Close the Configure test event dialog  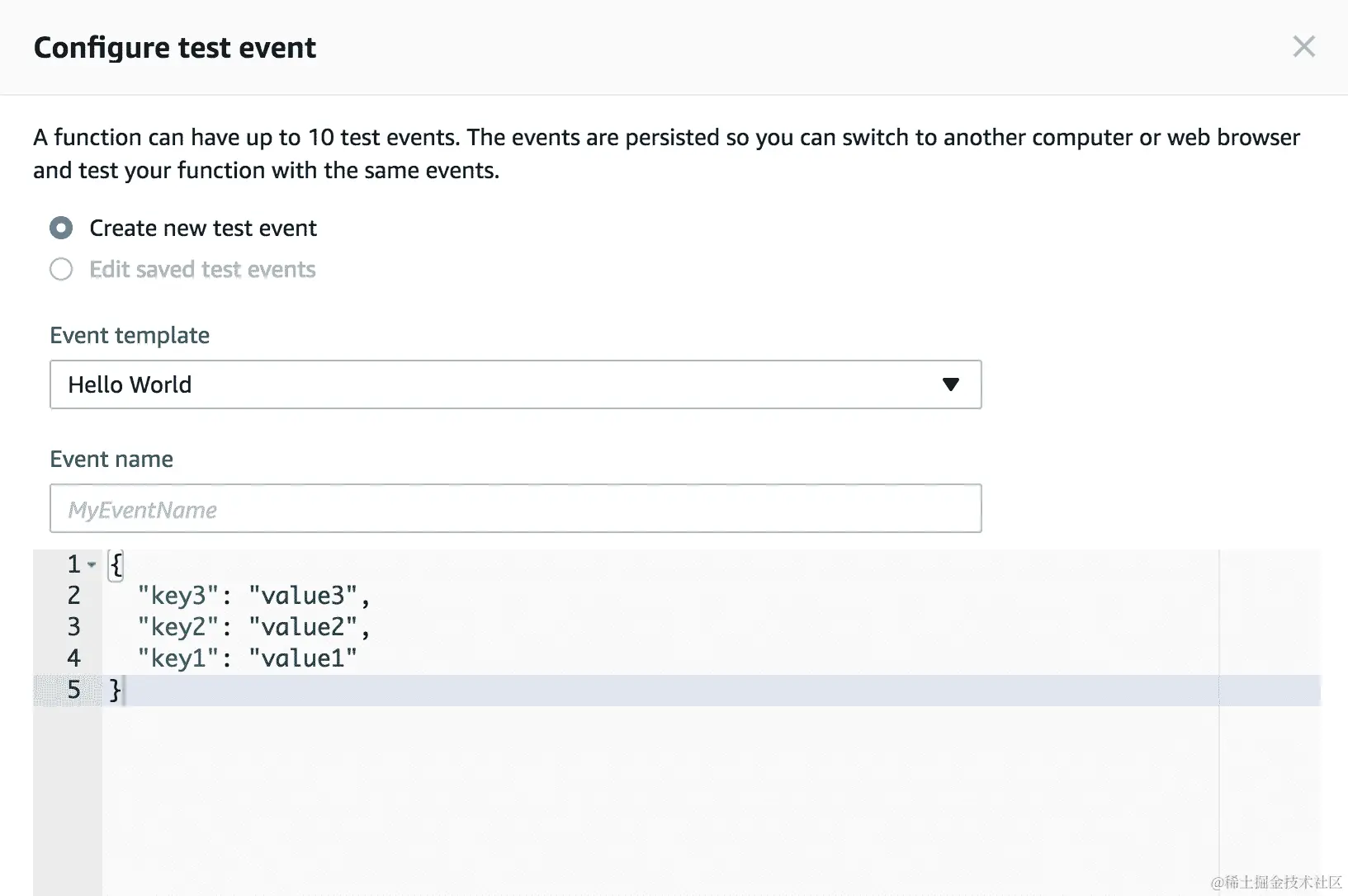tap(1303, 46)
